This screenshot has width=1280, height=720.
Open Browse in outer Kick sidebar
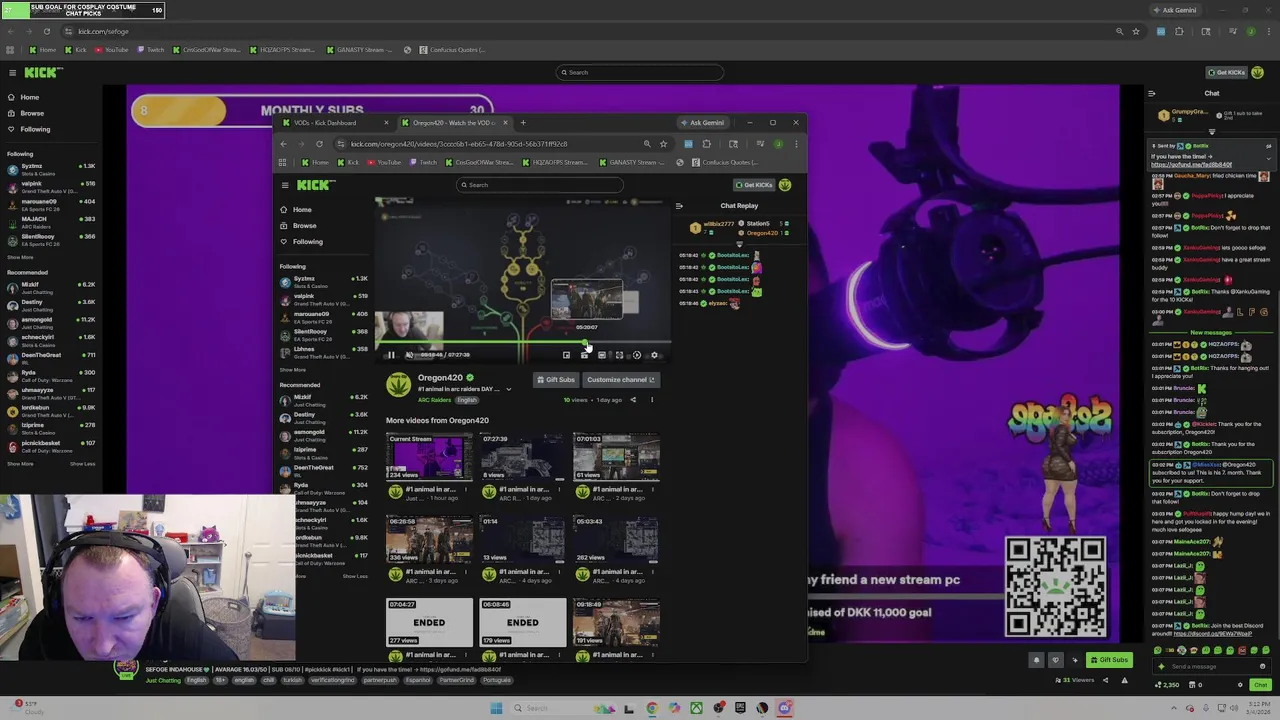tap(32, 113)
